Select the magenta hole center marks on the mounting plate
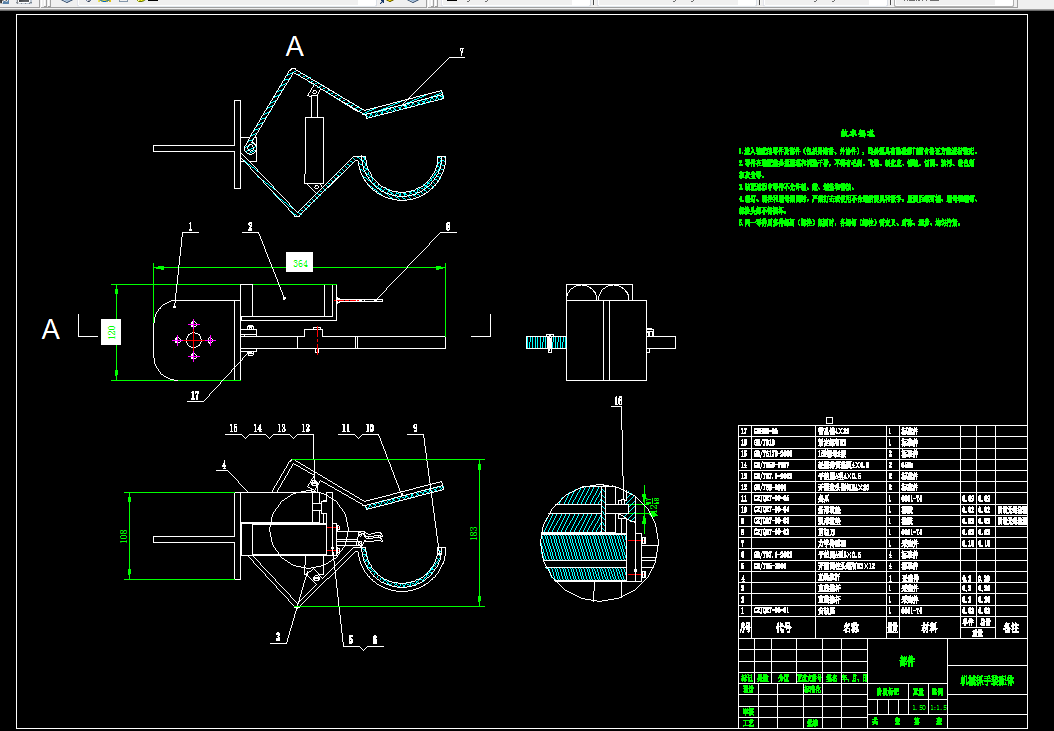The height and width of the screenshot is (731, 1054). tap(194, 340)
